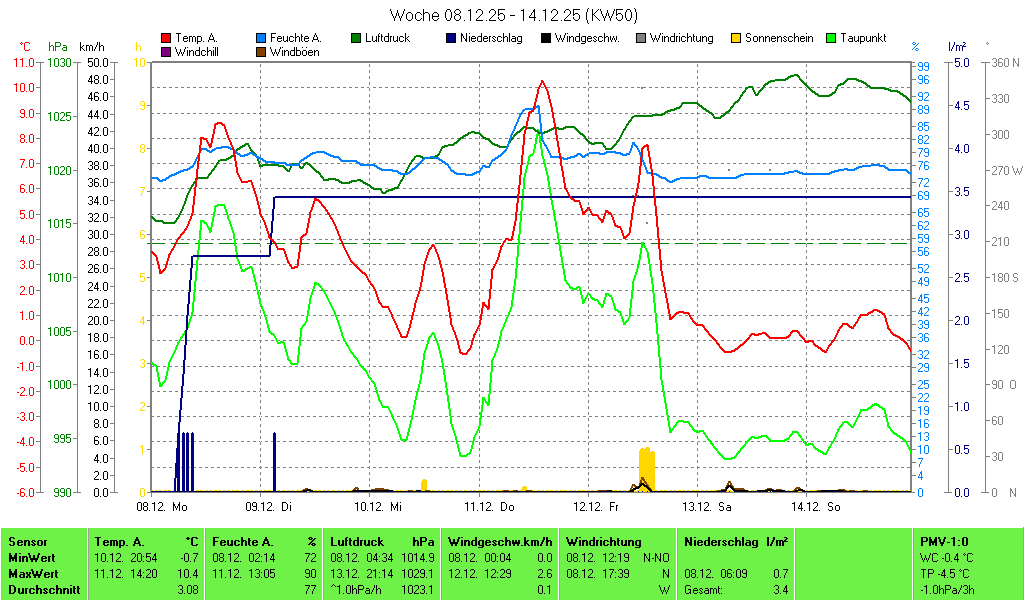Click the MaxWert row label
Viewport: 1024px width, 600px height.
click(32, 574)
